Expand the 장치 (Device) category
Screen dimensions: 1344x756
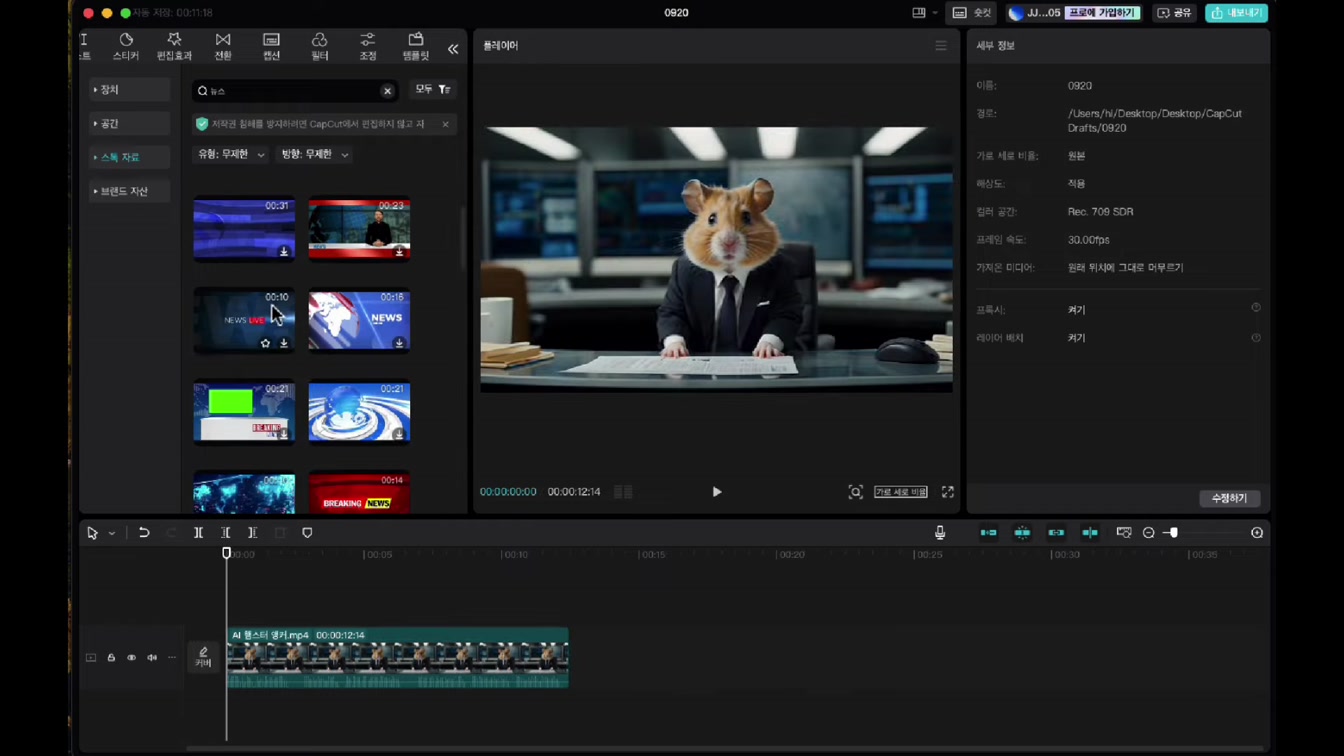pyautogui.click(x=129, y=90)
